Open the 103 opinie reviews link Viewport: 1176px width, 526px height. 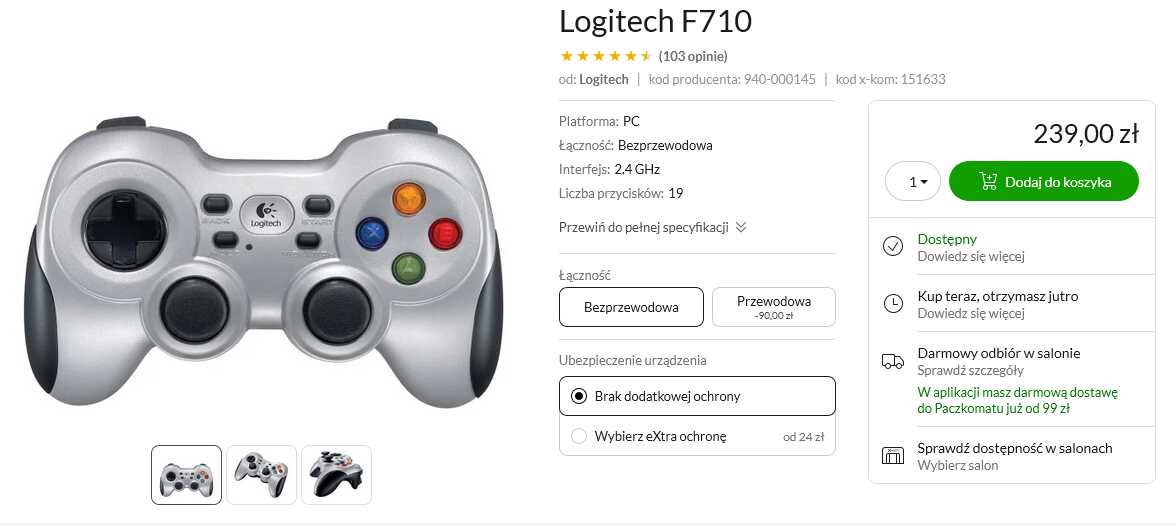point(693,56)
